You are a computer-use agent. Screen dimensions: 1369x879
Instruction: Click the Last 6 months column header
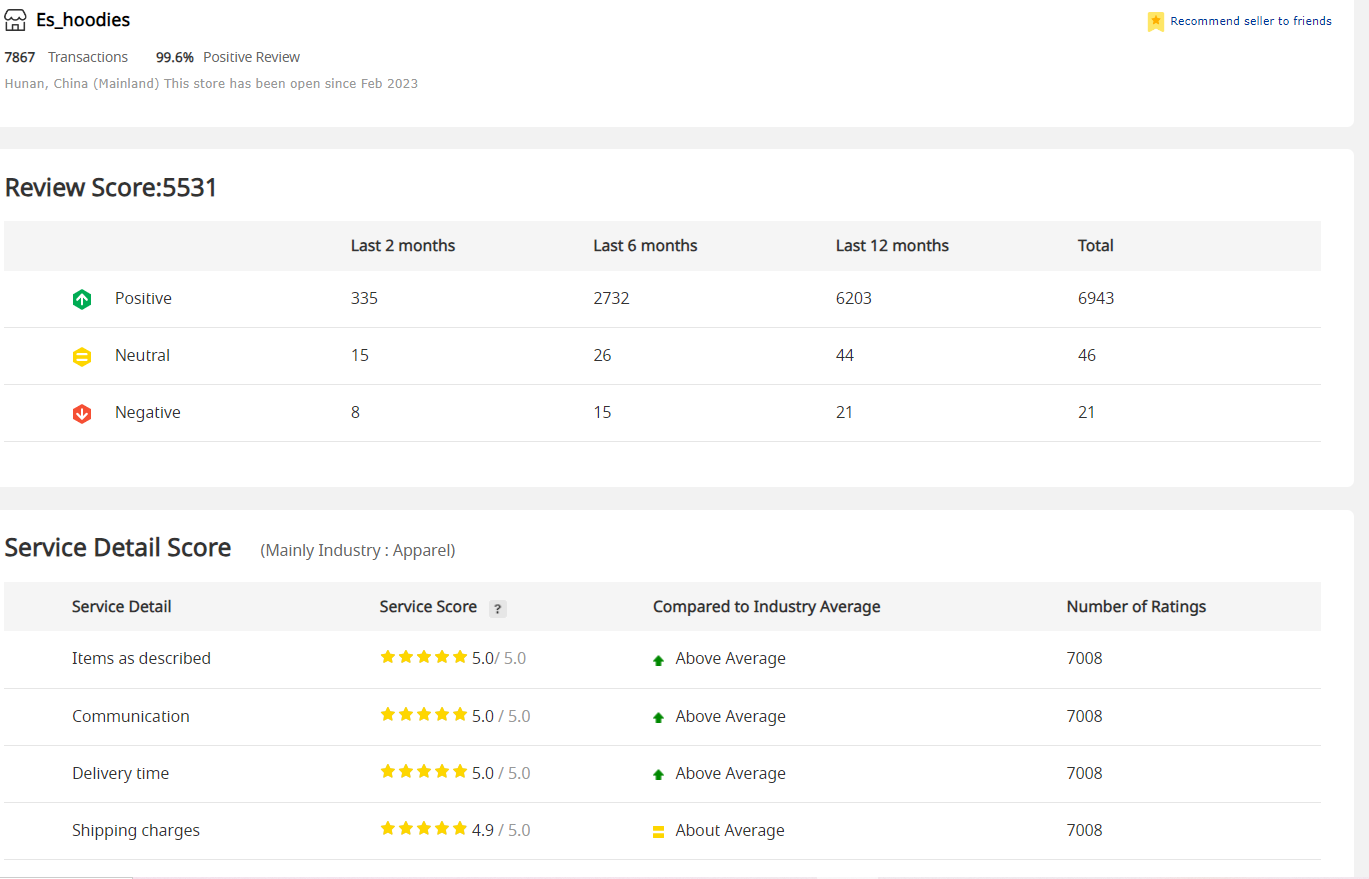(645, 245)
